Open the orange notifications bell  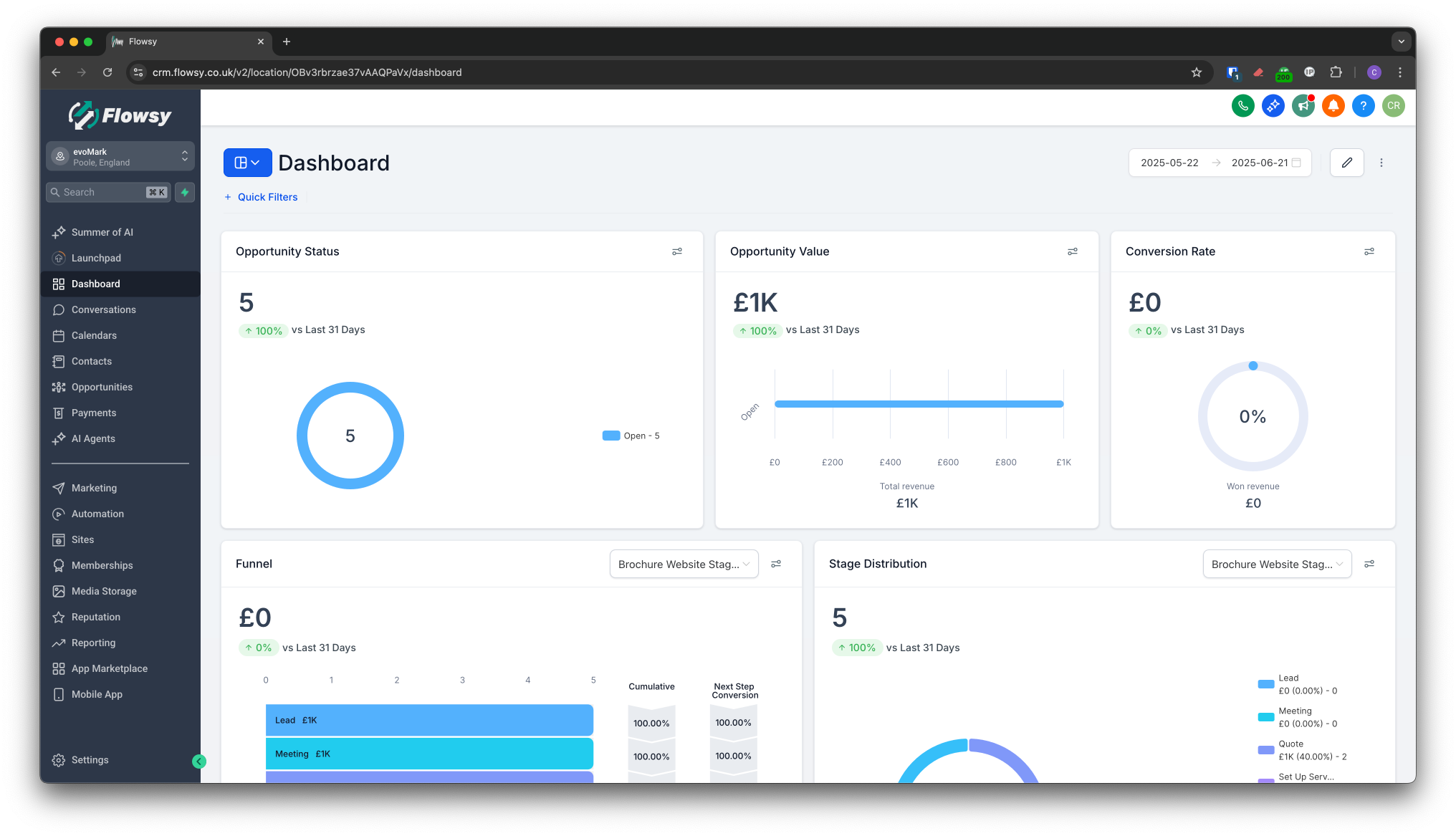(x=1333, y=106)
